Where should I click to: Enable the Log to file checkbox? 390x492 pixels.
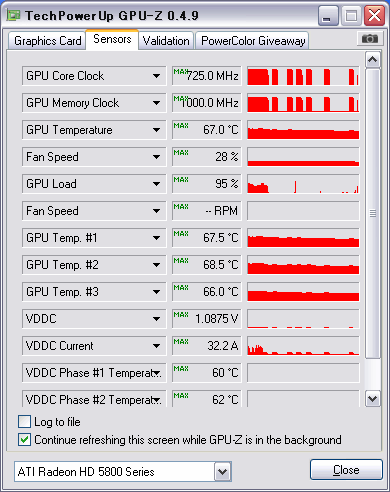point(24,422)
